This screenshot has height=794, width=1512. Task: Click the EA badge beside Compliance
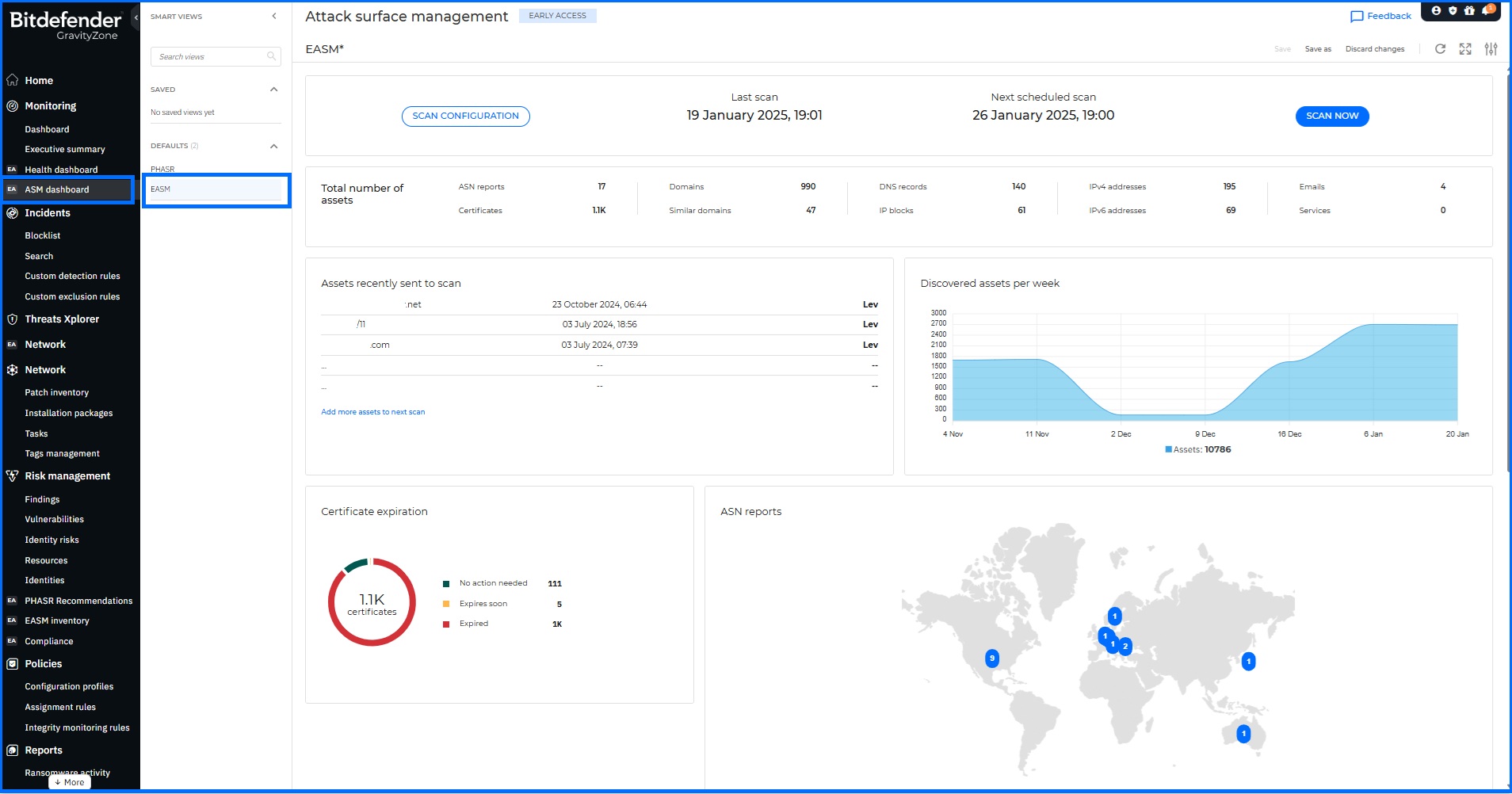point(12,641)
